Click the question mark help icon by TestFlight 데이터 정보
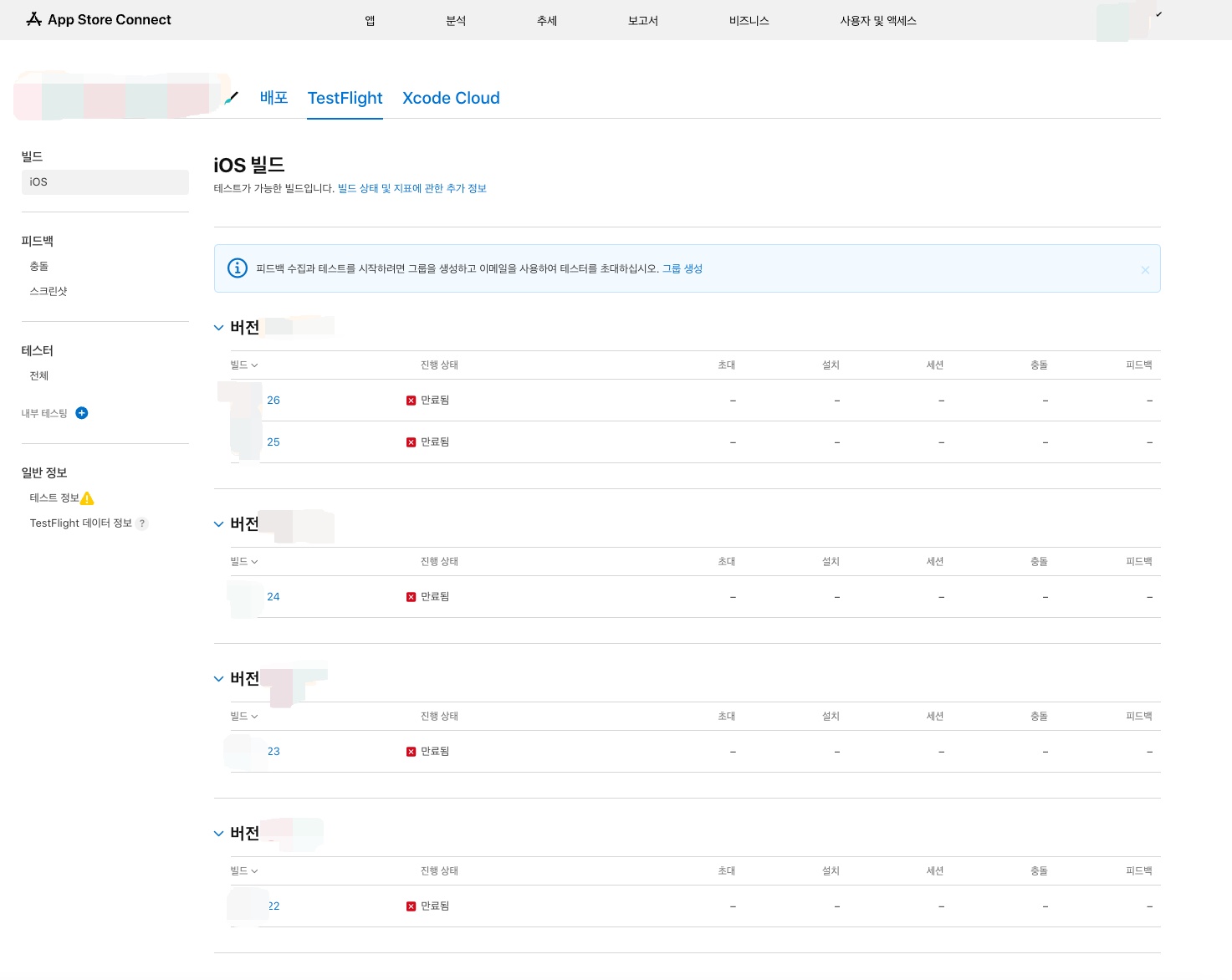 coord(142,523)
